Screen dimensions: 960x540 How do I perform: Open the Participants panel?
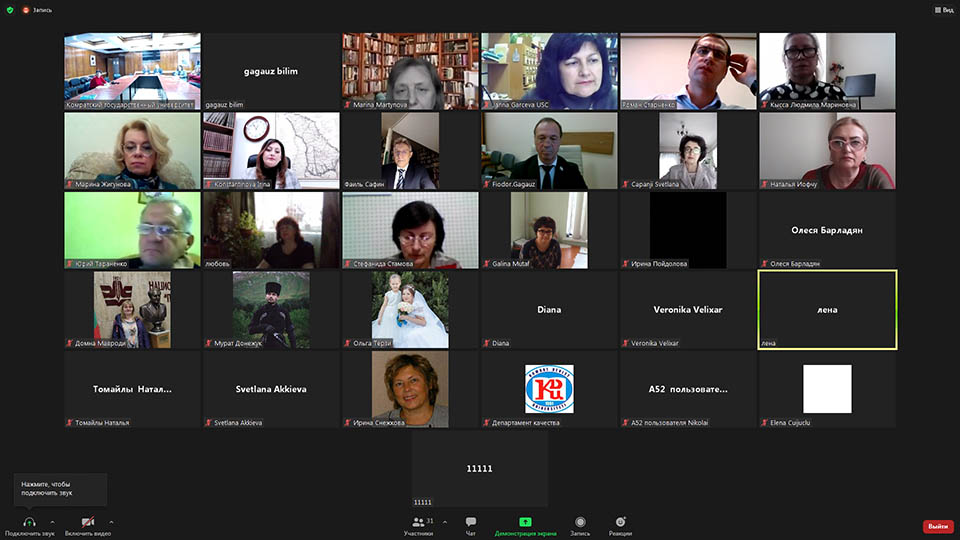pos(419,523)
